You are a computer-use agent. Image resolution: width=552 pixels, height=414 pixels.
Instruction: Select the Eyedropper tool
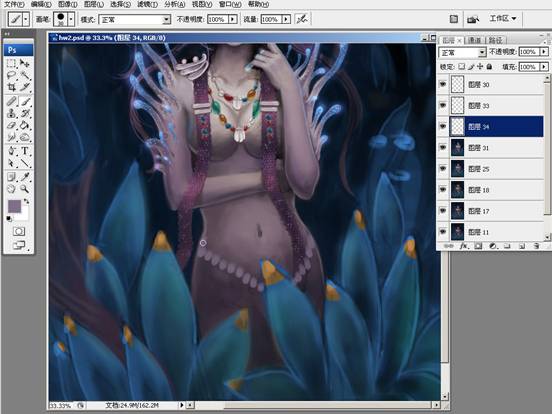point(24,177)
